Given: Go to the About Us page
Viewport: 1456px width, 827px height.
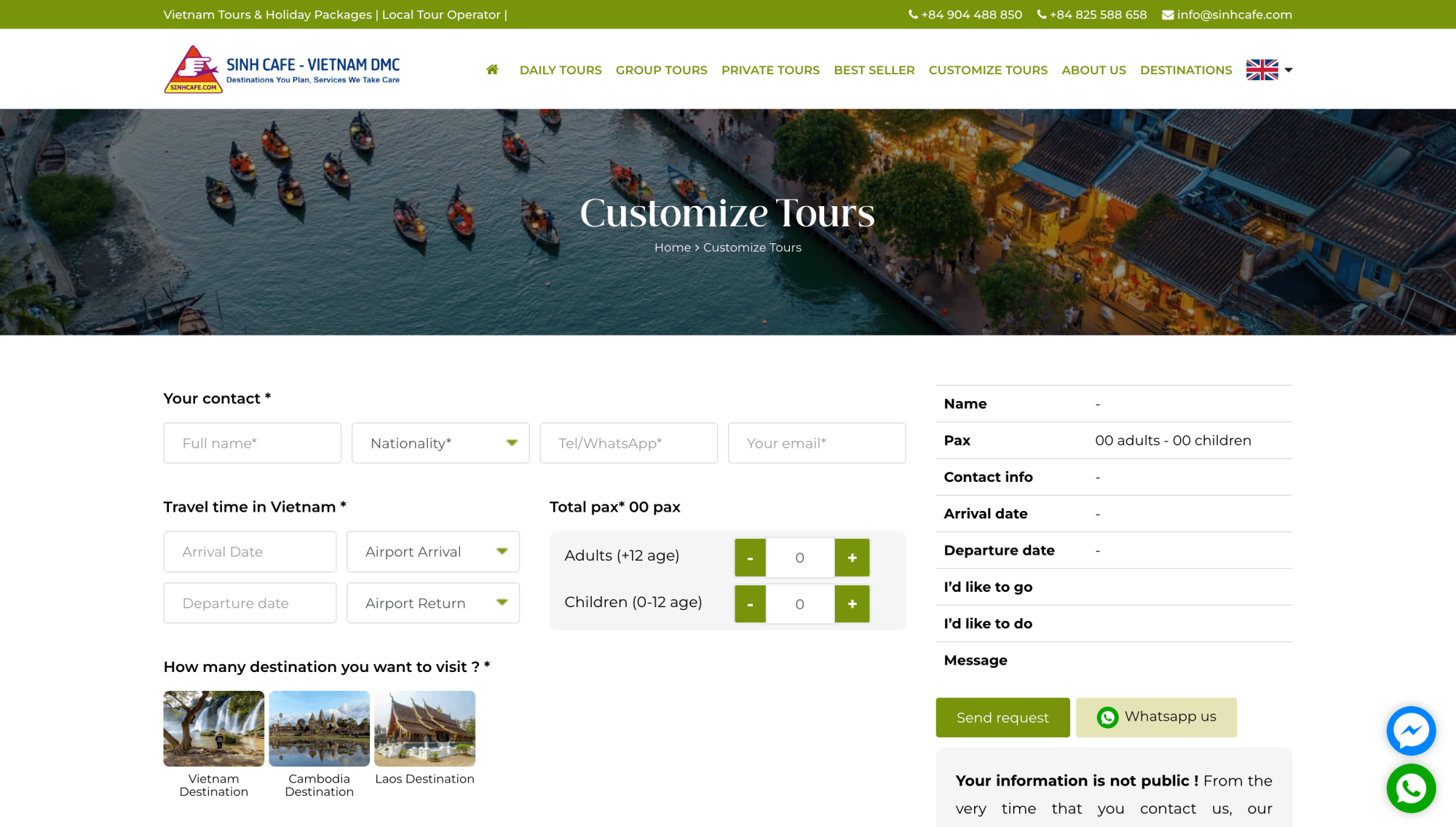Looking at the screenshot, I should point(1093,70).
